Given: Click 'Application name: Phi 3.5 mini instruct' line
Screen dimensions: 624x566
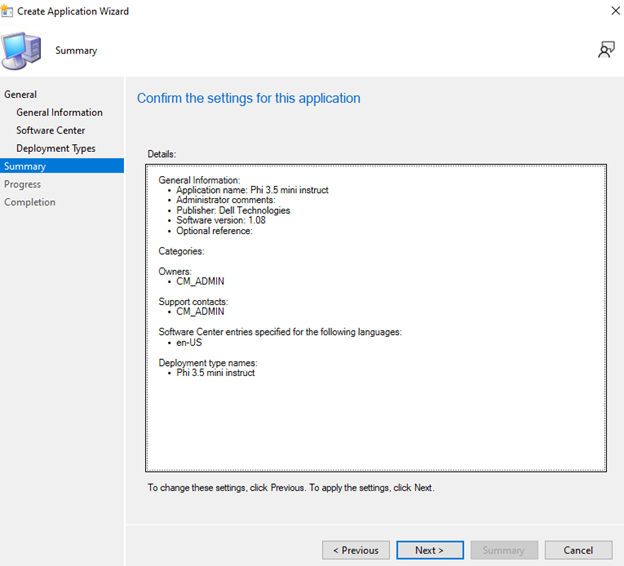Looking at the screenshot, I should [252, 190].
